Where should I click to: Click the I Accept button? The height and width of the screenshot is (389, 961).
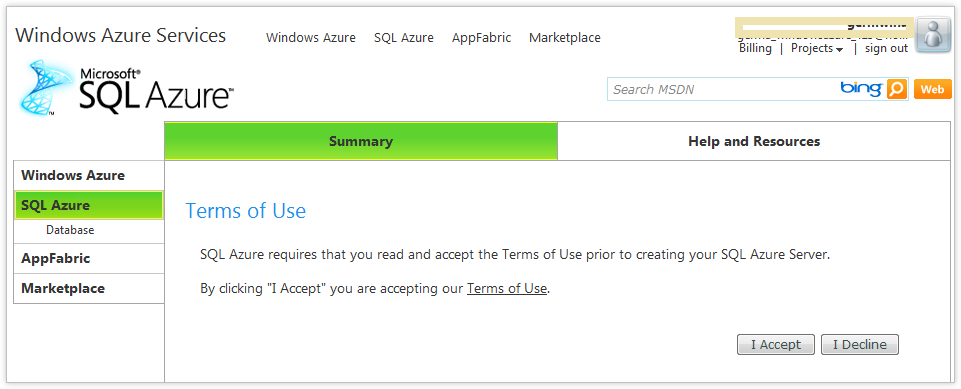coord(776,344)
